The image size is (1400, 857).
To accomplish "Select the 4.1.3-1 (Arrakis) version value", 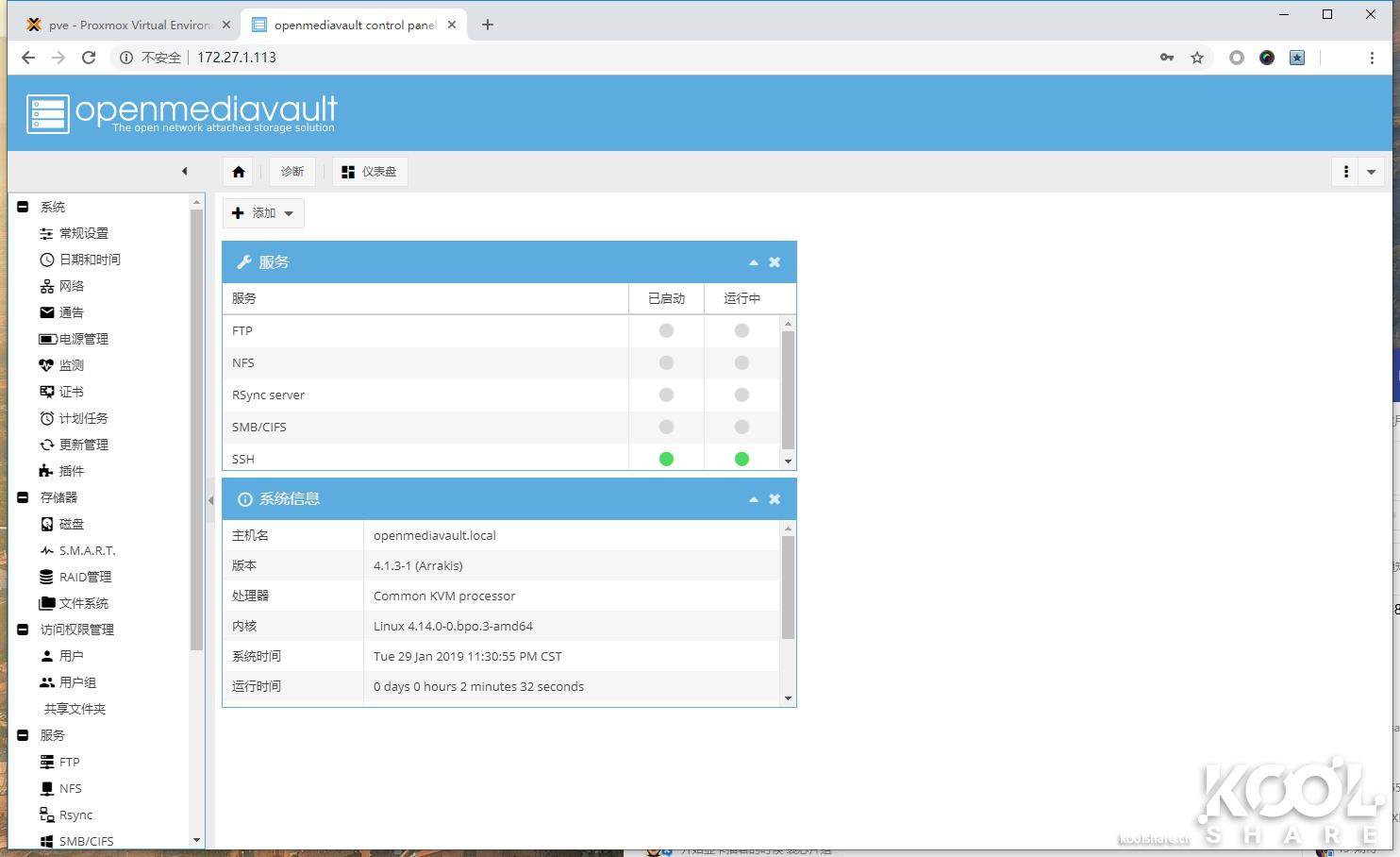I will 418,565.
